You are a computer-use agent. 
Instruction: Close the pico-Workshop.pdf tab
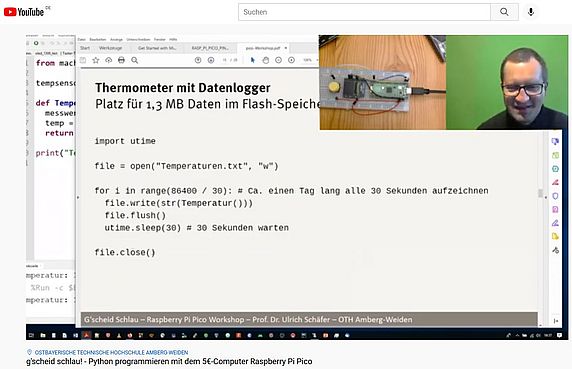click(286, 48)
